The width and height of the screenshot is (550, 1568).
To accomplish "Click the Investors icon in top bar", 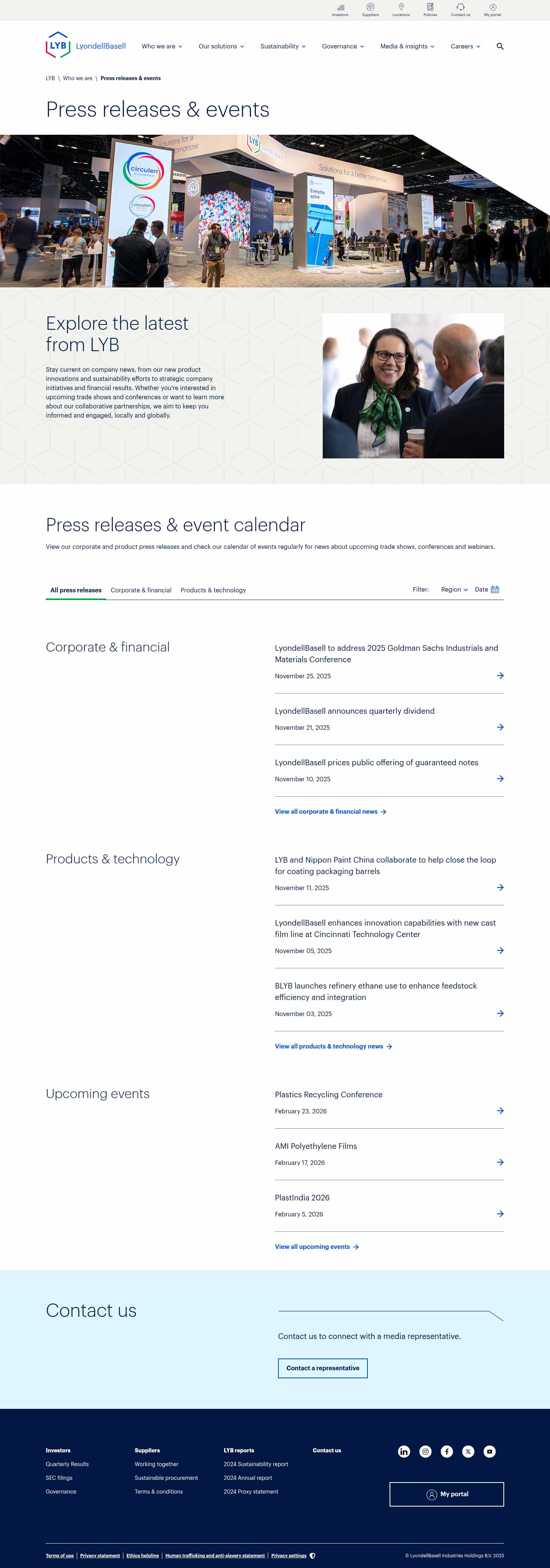I will click(340, 8).
